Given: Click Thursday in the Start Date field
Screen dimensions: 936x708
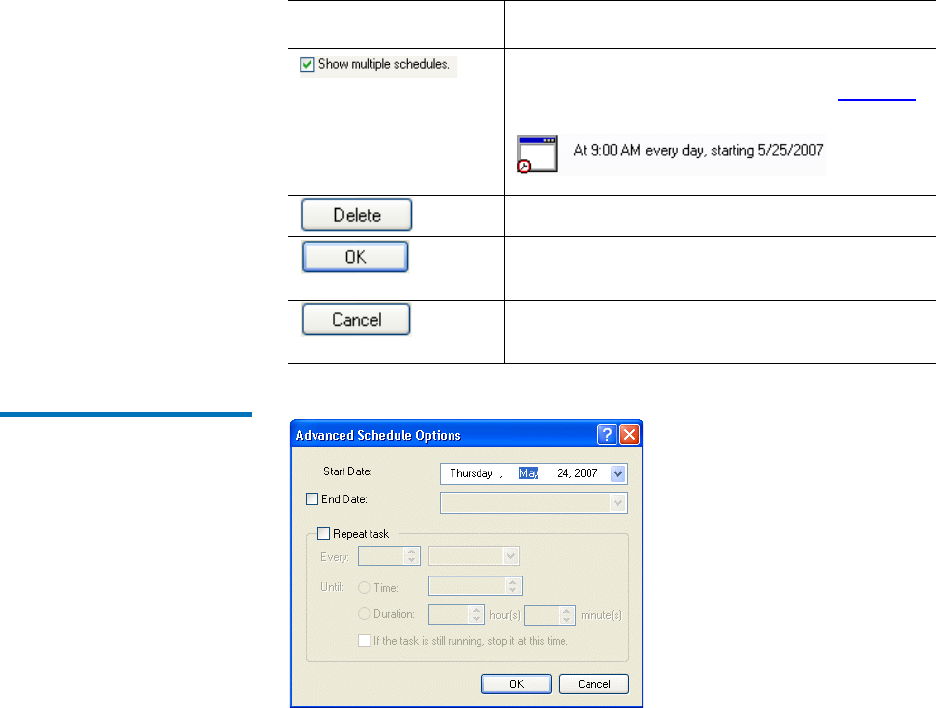Looking at the screenshot, I should 471,473.
